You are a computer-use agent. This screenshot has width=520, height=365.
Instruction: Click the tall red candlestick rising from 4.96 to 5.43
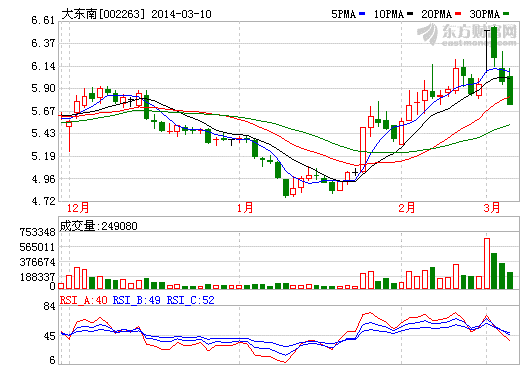[363, 149]
